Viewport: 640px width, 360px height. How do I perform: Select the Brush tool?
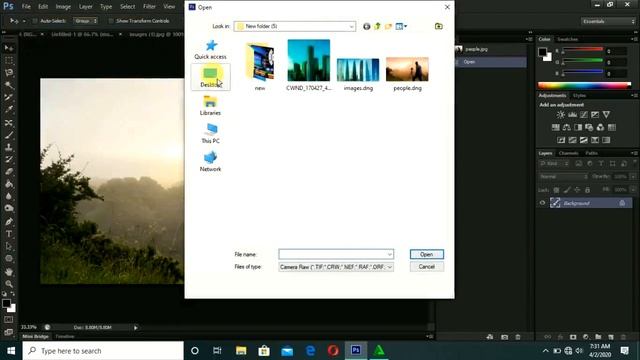coord(9,135)
